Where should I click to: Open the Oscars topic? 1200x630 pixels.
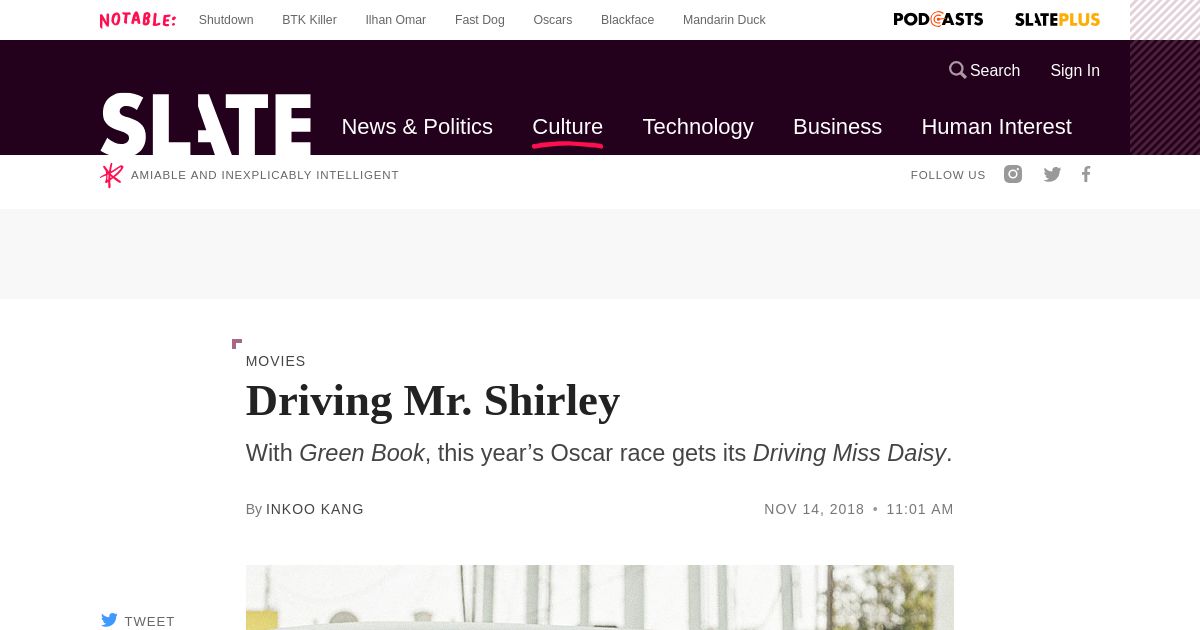(x=553, y=20)
